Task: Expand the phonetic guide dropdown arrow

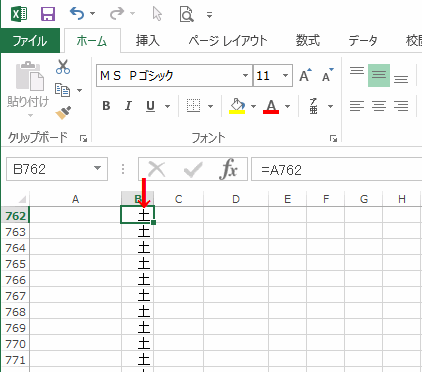Action: point(330,106)
